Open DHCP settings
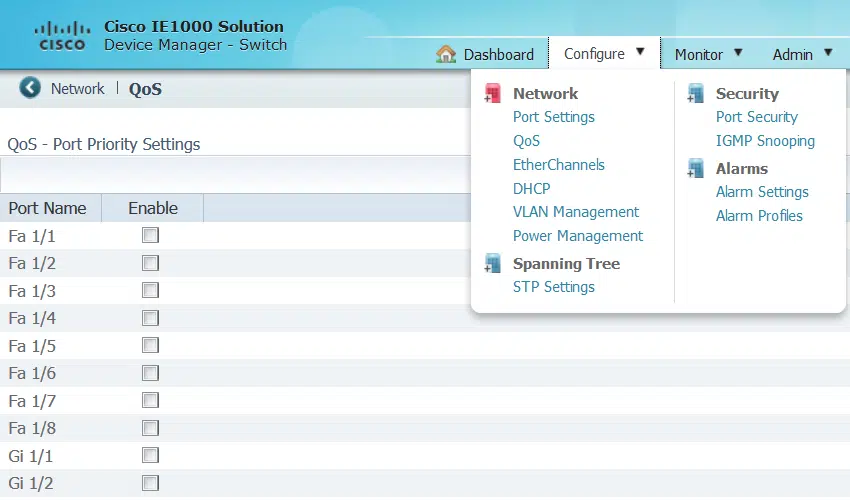 coord(531,189)
